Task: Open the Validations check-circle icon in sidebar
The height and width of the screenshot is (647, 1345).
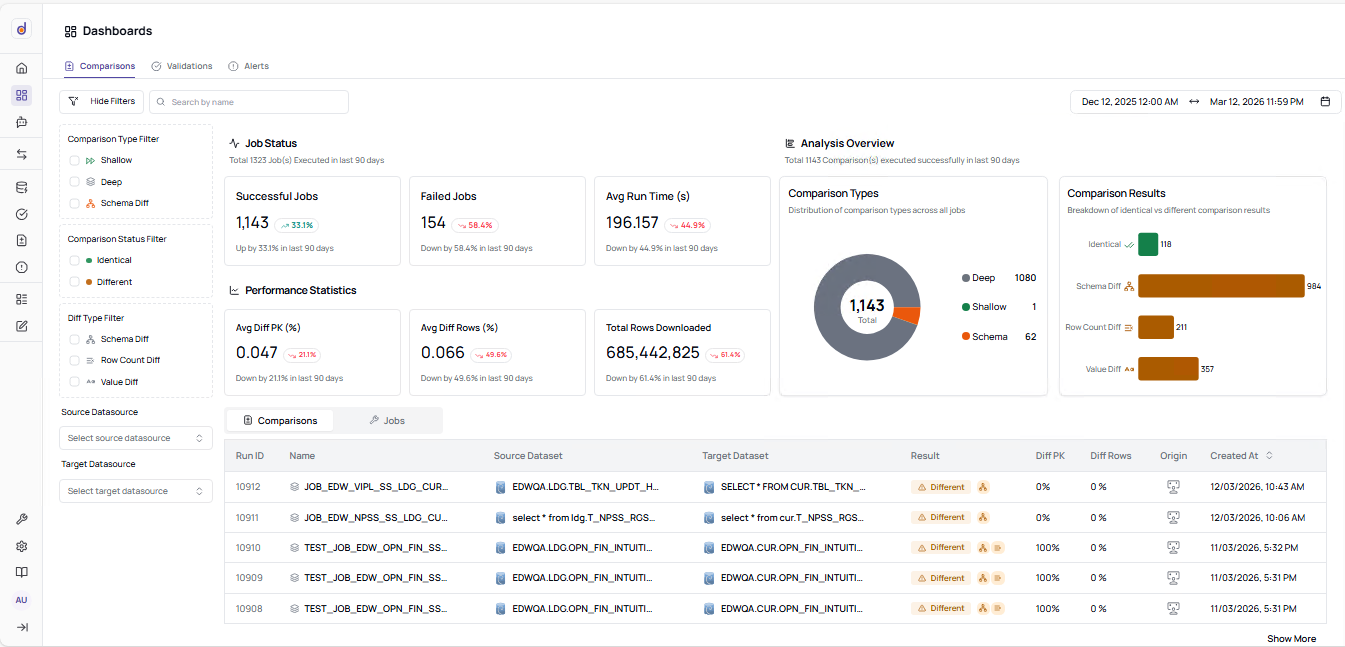Action: point(21,214)
